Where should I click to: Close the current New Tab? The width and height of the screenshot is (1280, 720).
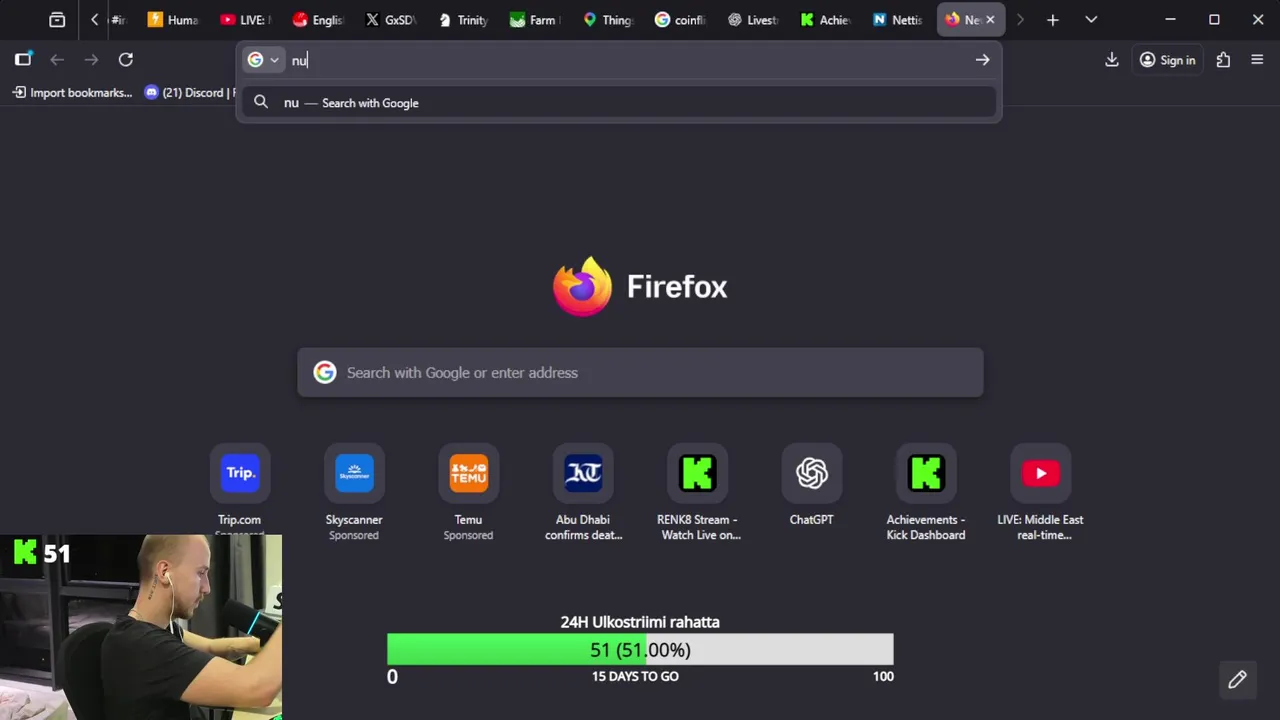click(x=990, y=19)
